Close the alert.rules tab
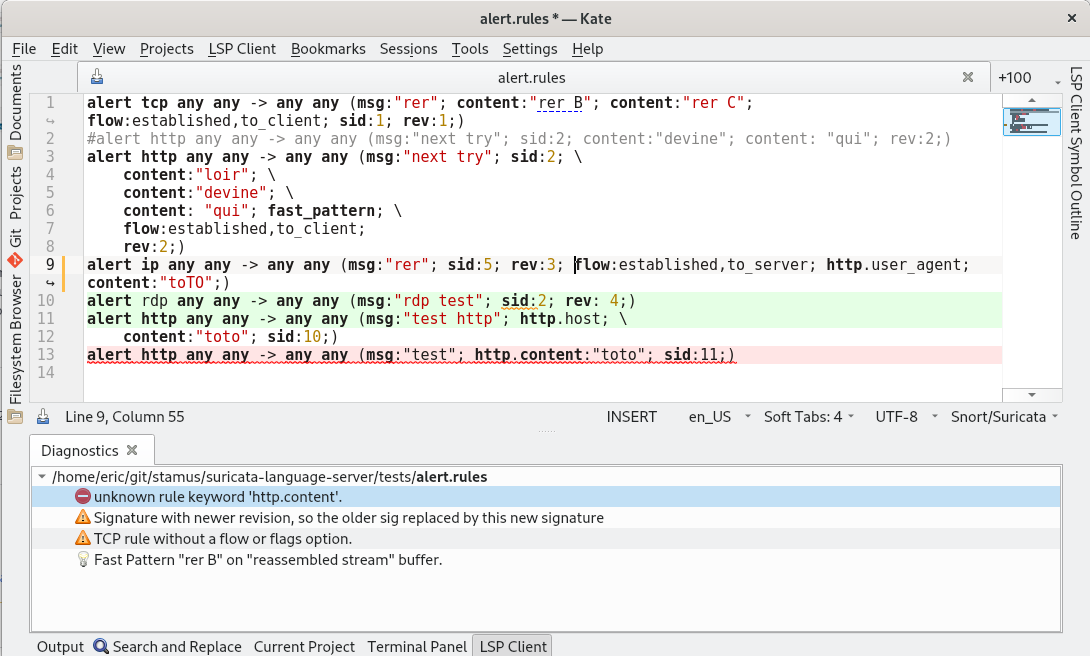Viewport: 1090px width, 656px height. coord(967,77)
